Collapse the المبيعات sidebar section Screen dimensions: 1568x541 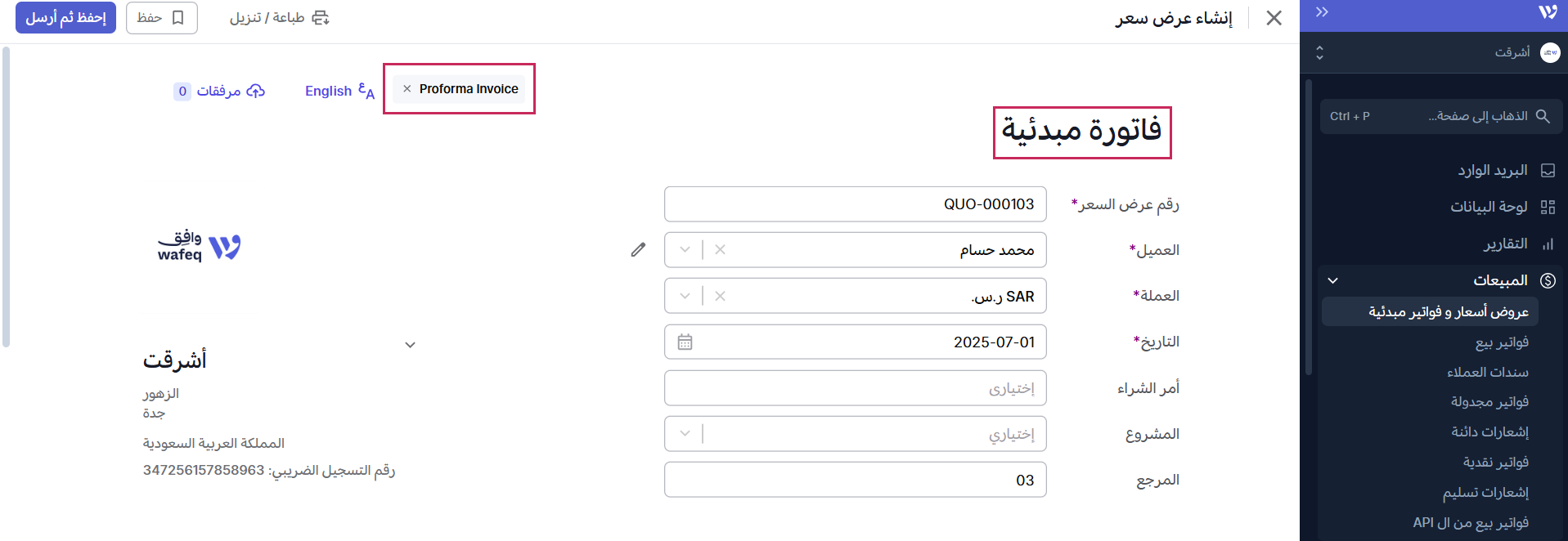click(1333, 280)
